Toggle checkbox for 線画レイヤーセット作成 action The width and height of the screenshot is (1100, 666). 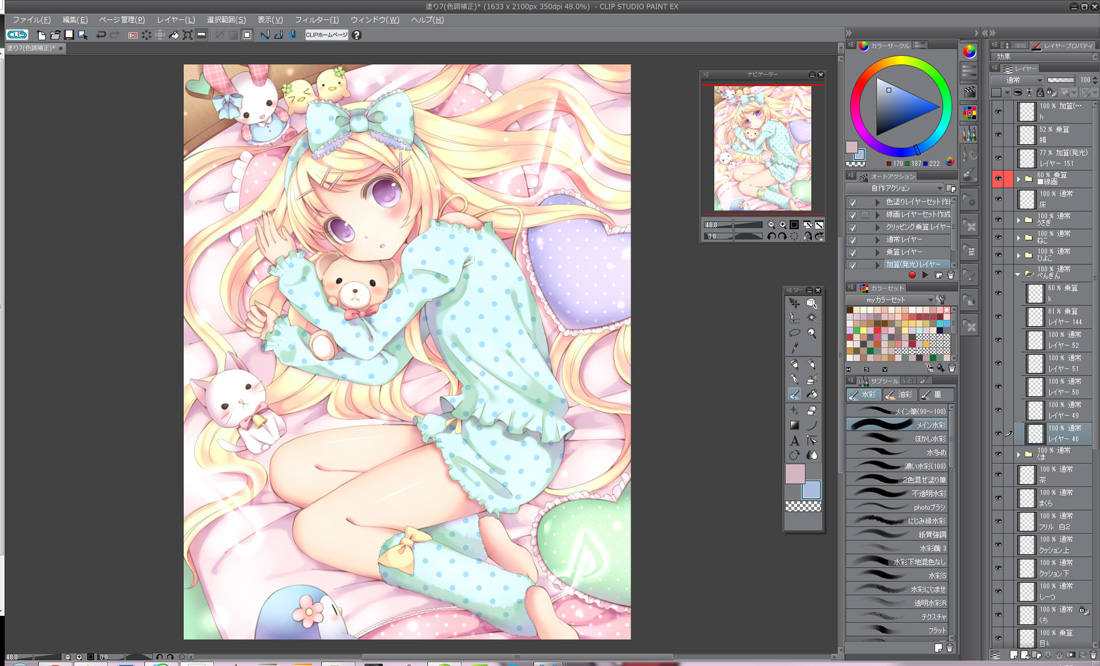click(x=852, y=215)
